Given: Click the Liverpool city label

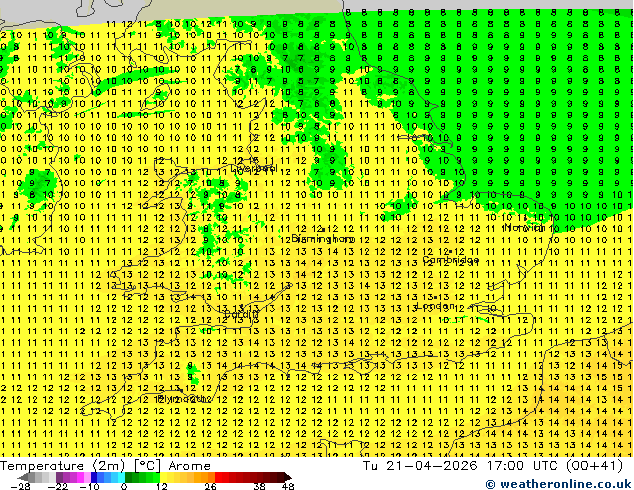Looking at the screenshot, I should coord(254,167).
